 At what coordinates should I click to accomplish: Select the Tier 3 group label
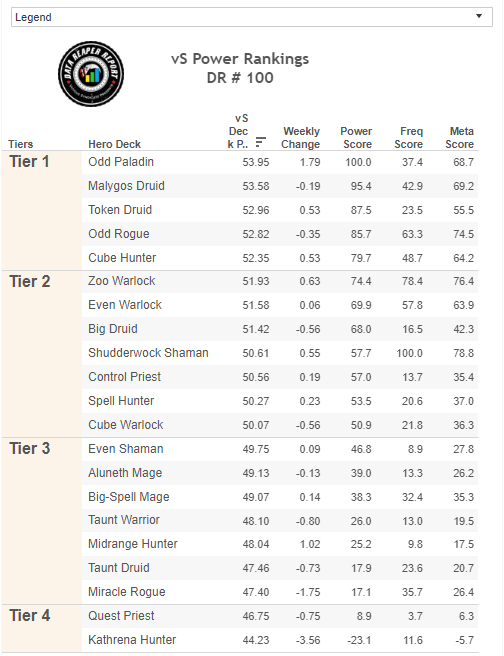(30, 448)
